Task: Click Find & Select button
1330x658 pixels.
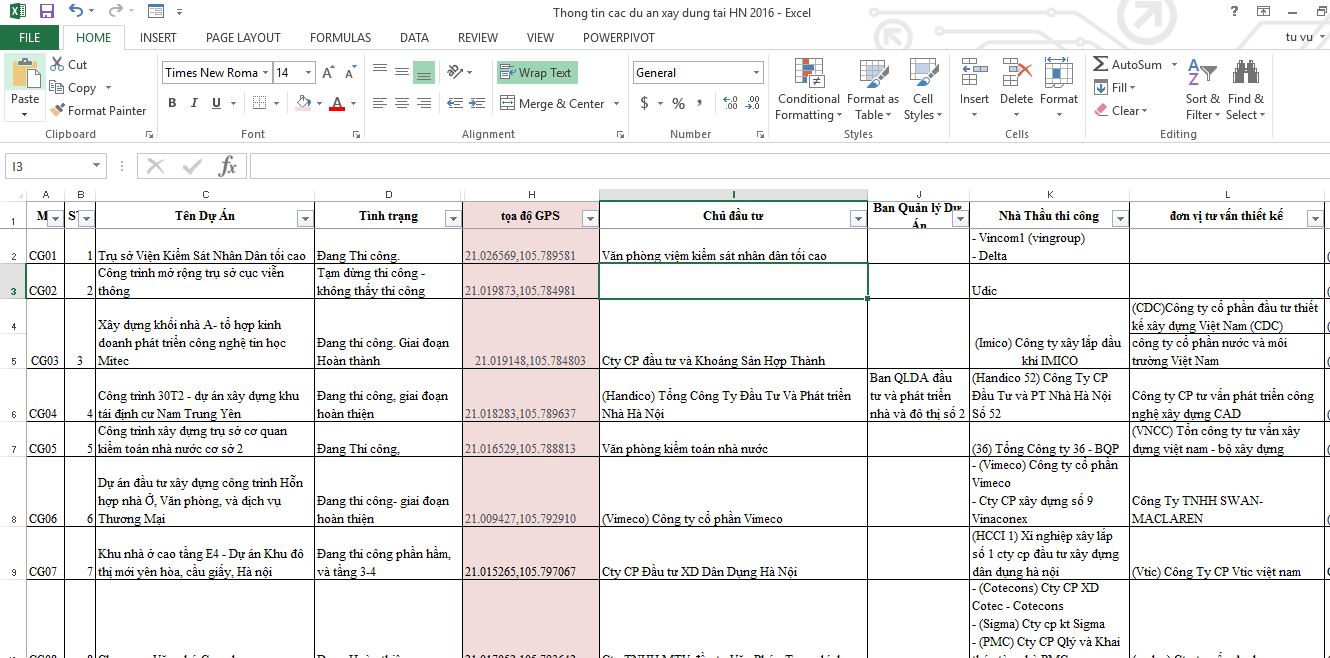Action: pyautogui.click(x=1246, y=90)
